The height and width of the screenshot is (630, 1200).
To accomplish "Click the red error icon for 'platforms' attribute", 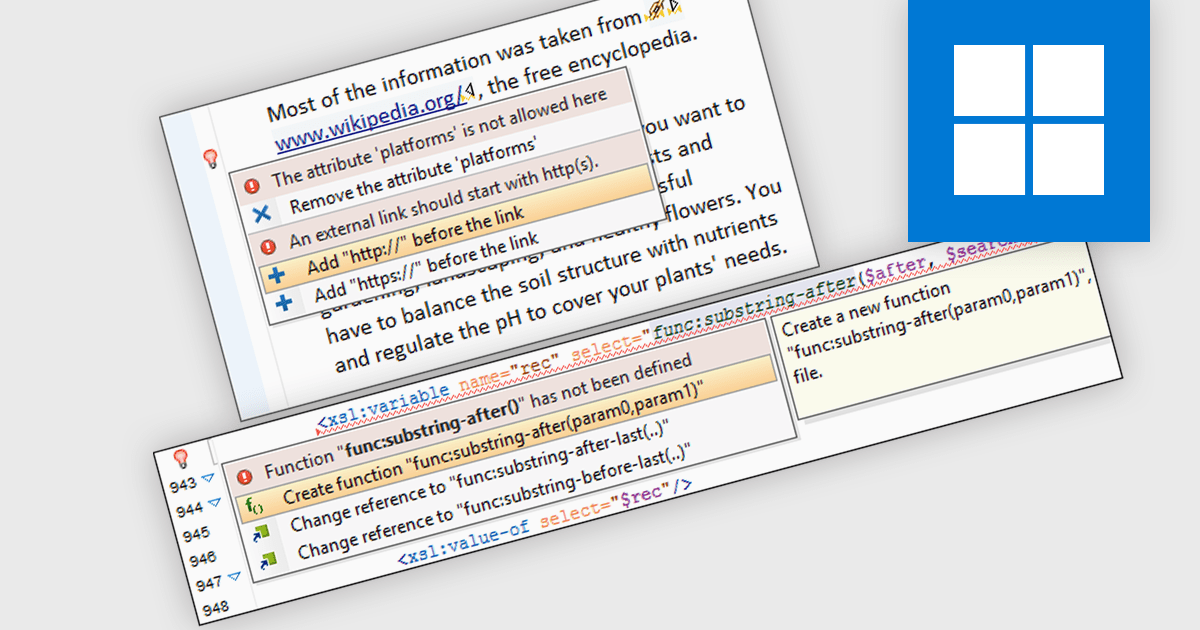I will (x=252, y=185).
